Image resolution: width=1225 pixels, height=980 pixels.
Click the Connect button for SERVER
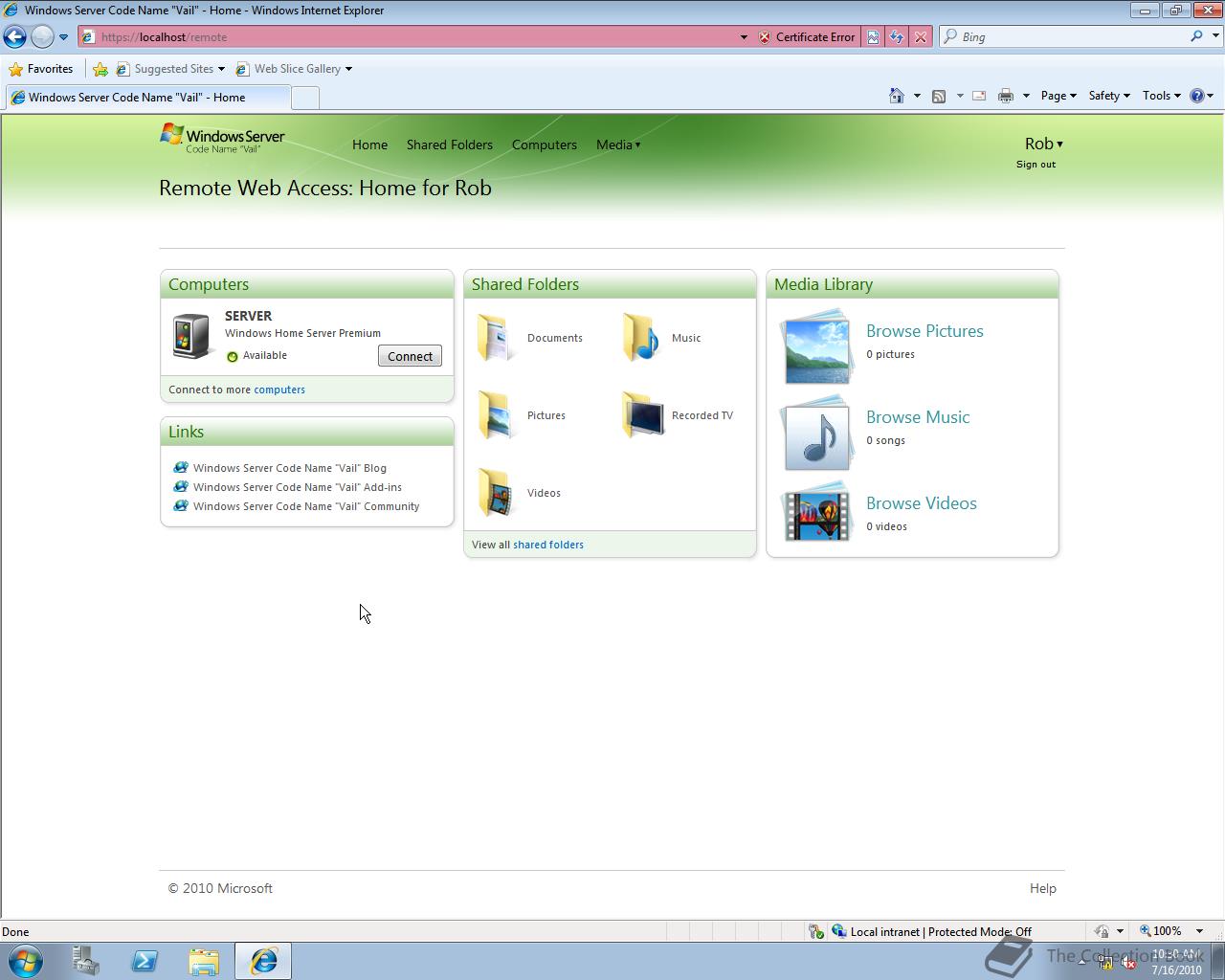click(x=410, y=356)
